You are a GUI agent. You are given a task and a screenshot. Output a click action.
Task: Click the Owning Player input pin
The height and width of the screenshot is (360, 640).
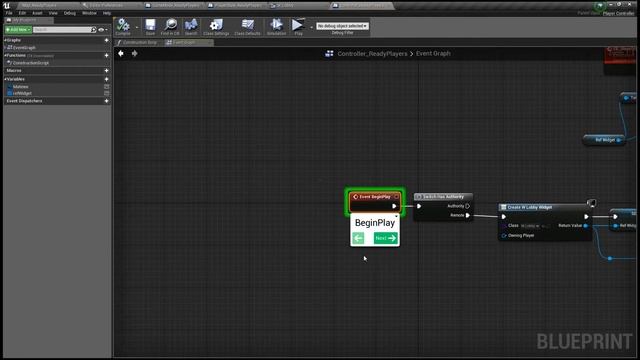(504, 236)
